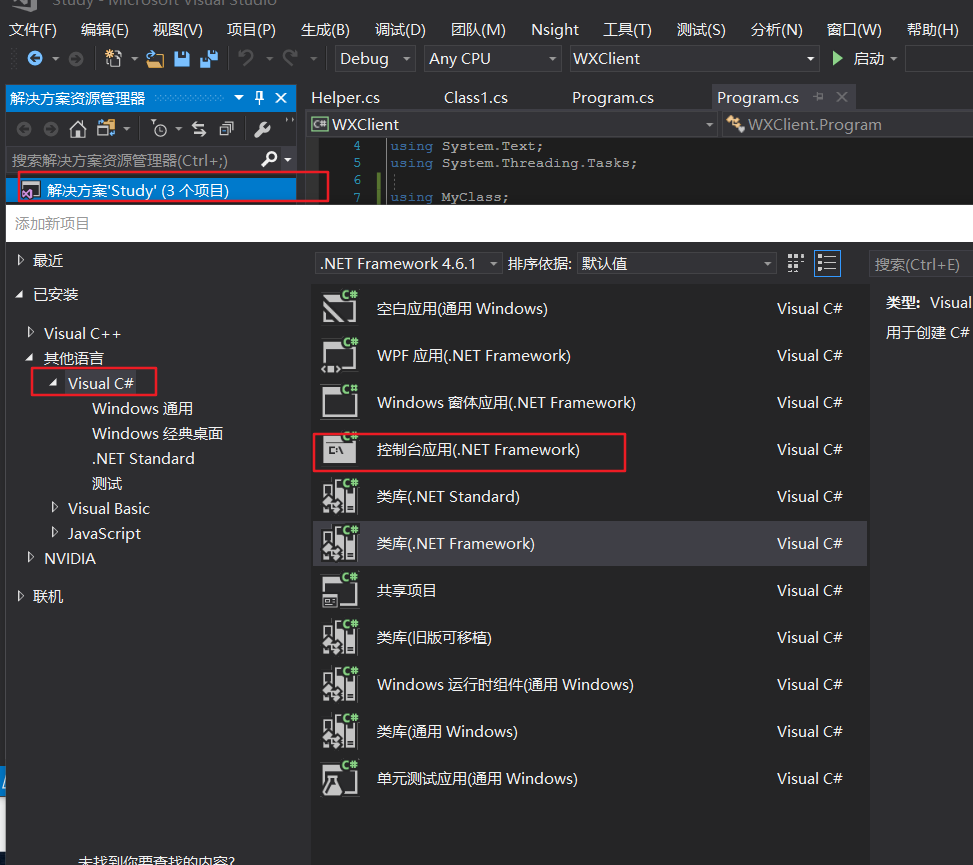Click the Solution Explorer back arrow
This screenshot has width=973, height=865.
24,129
